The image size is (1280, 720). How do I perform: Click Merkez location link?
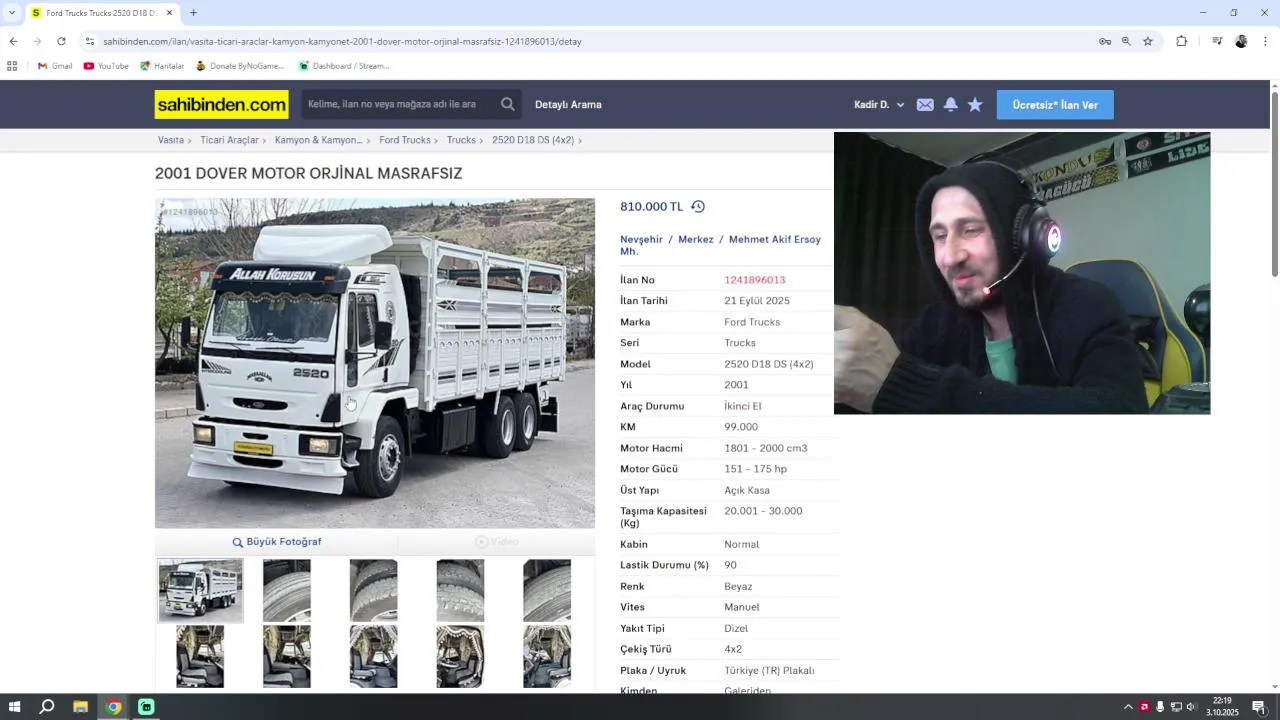[696, 239]
